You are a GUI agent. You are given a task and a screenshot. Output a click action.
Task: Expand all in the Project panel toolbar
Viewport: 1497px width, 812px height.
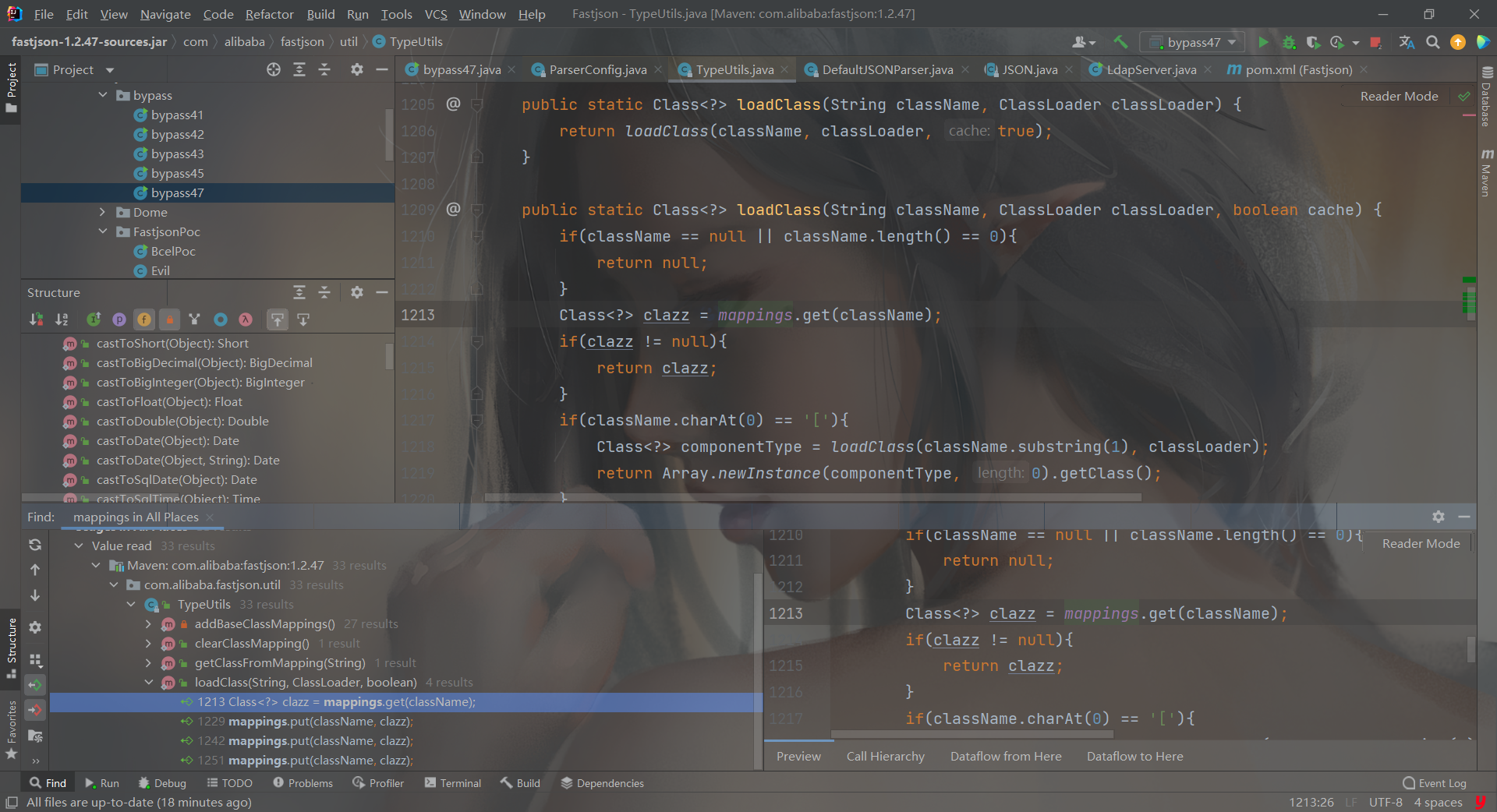point(299,69)
